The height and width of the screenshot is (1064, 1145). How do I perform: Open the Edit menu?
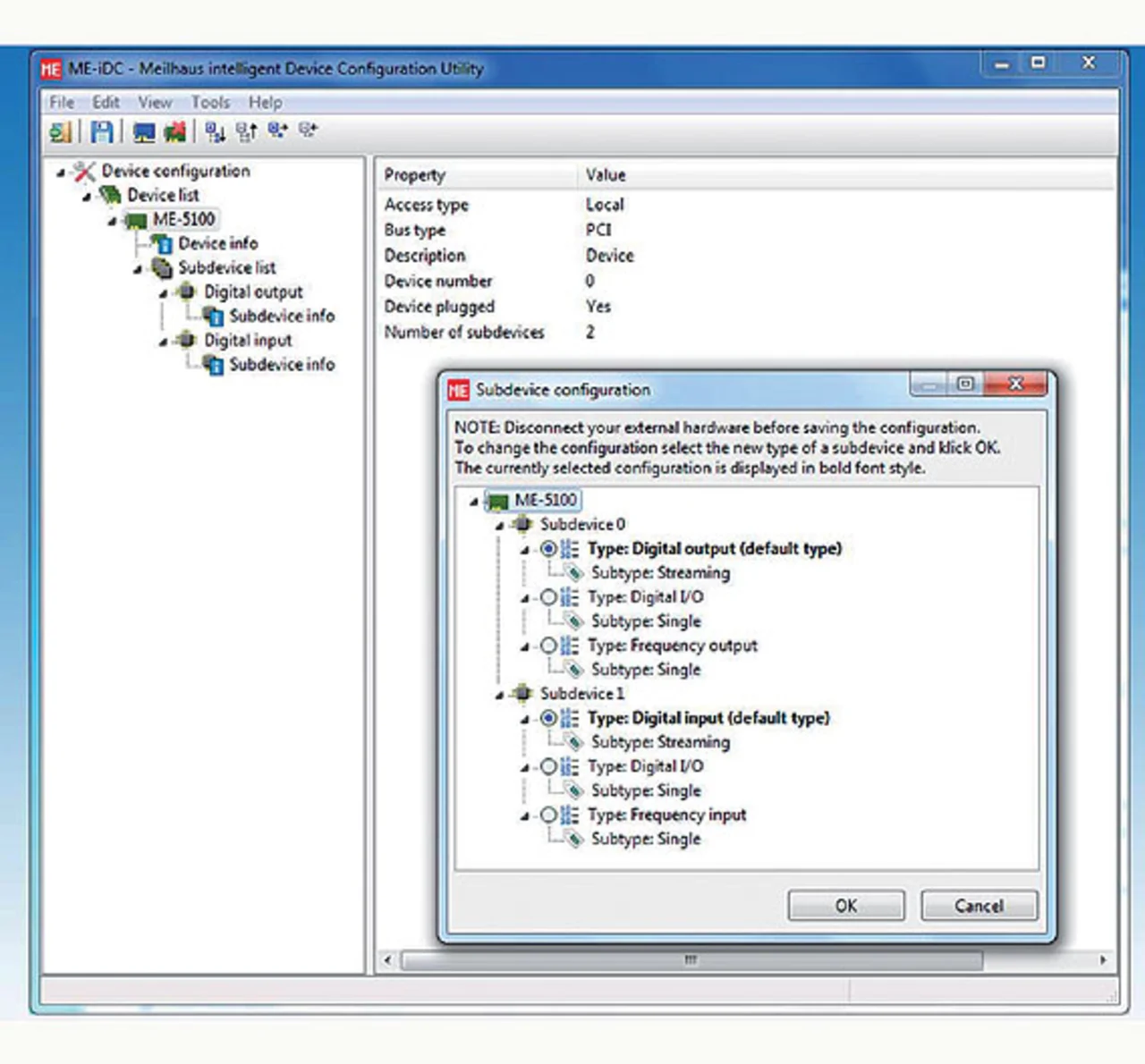[x=106, y=102]
